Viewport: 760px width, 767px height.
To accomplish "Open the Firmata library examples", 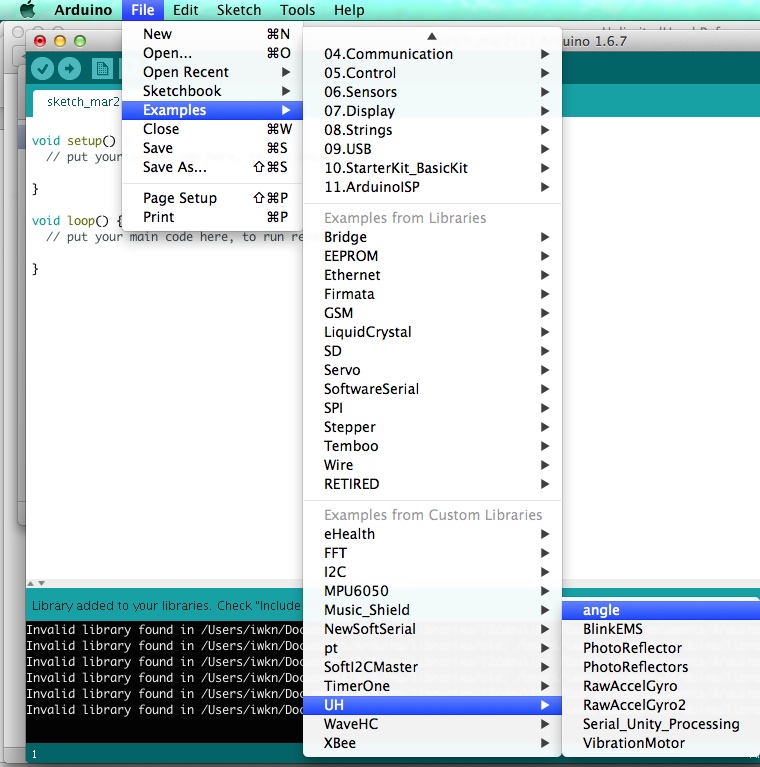I will coord(432,294).
